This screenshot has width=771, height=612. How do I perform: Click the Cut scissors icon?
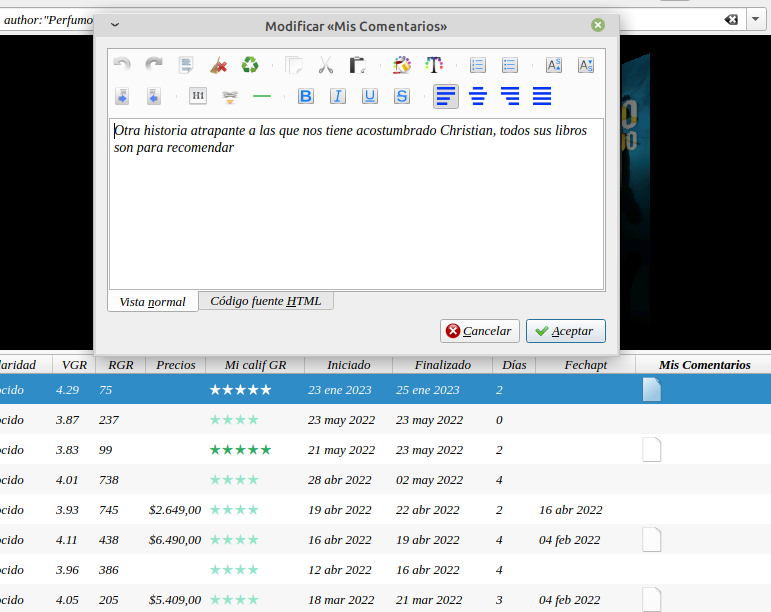point(326,64)
